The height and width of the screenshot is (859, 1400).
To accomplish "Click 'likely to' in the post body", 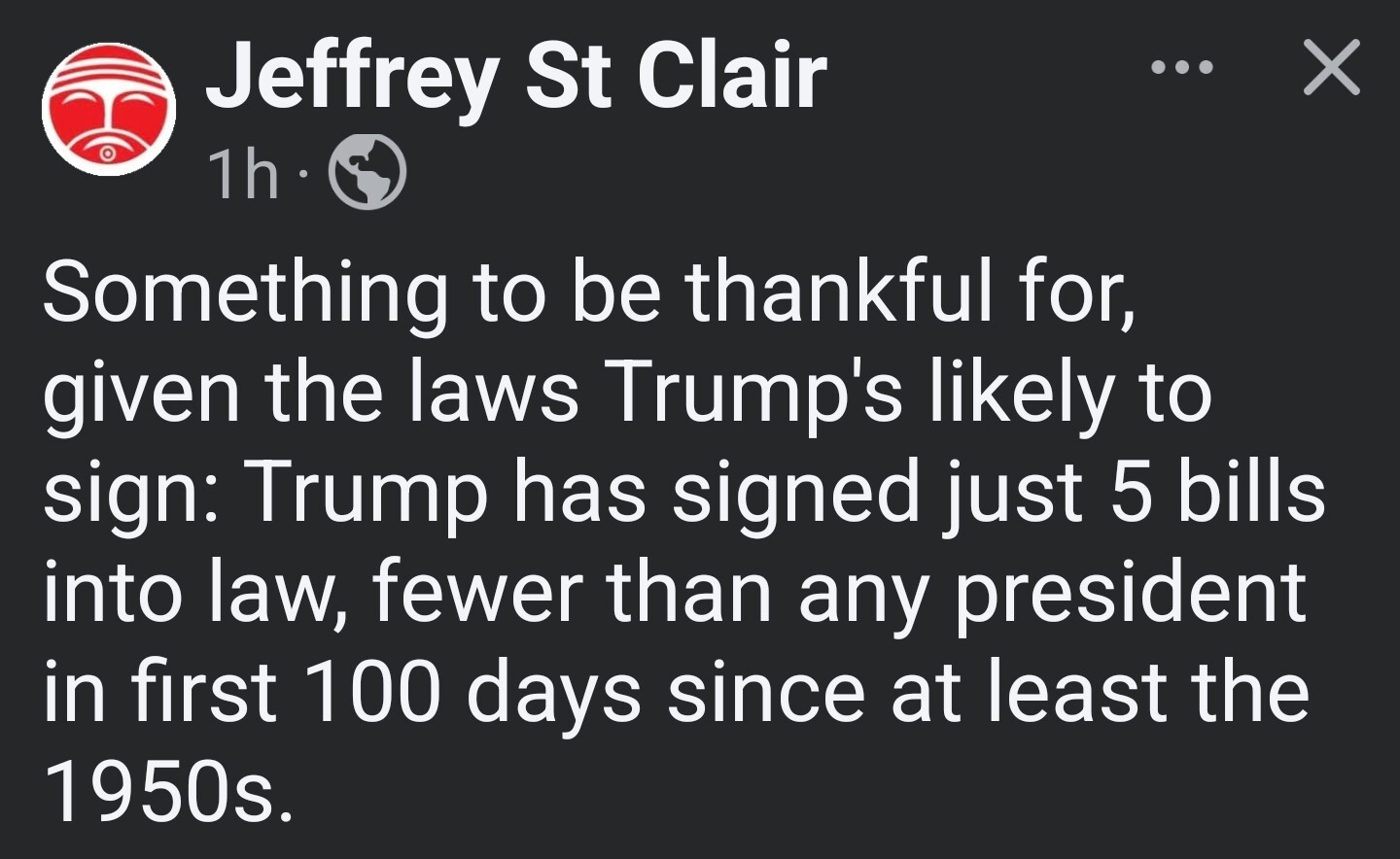I will 1070,395.
